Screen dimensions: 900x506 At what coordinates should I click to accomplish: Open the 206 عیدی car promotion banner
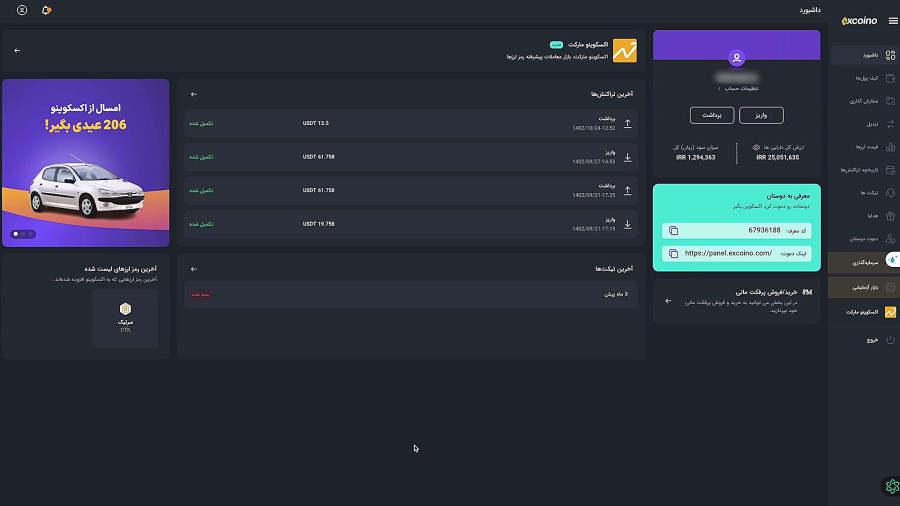click(86, 163)
